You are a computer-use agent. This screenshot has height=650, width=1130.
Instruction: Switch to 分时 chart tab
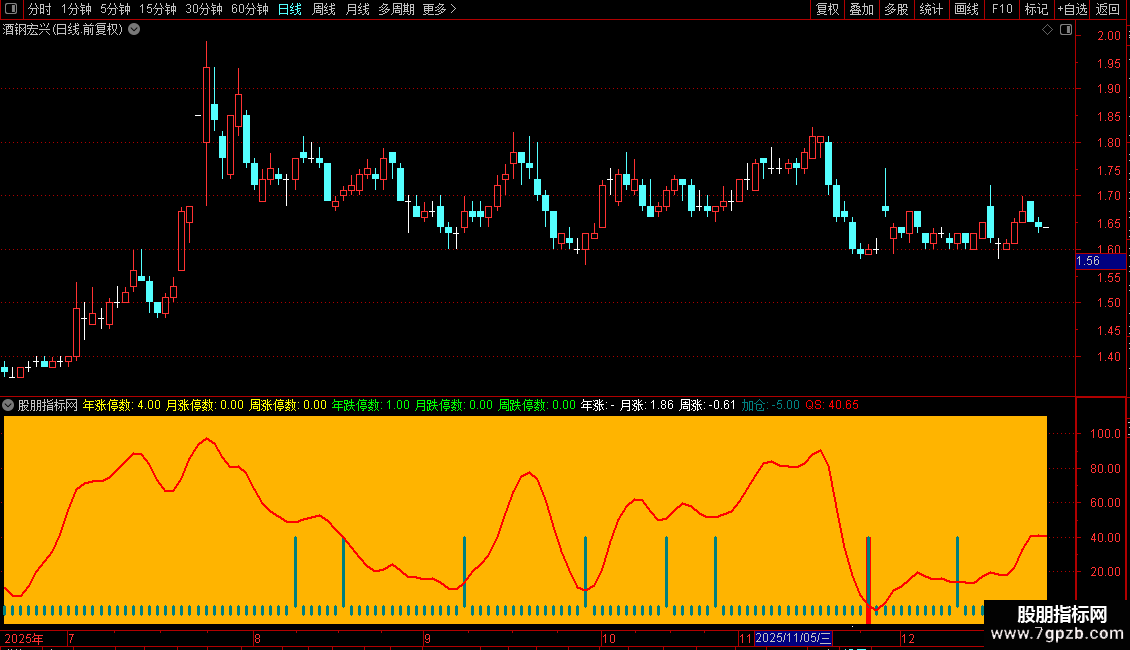(x=40, y=9)
